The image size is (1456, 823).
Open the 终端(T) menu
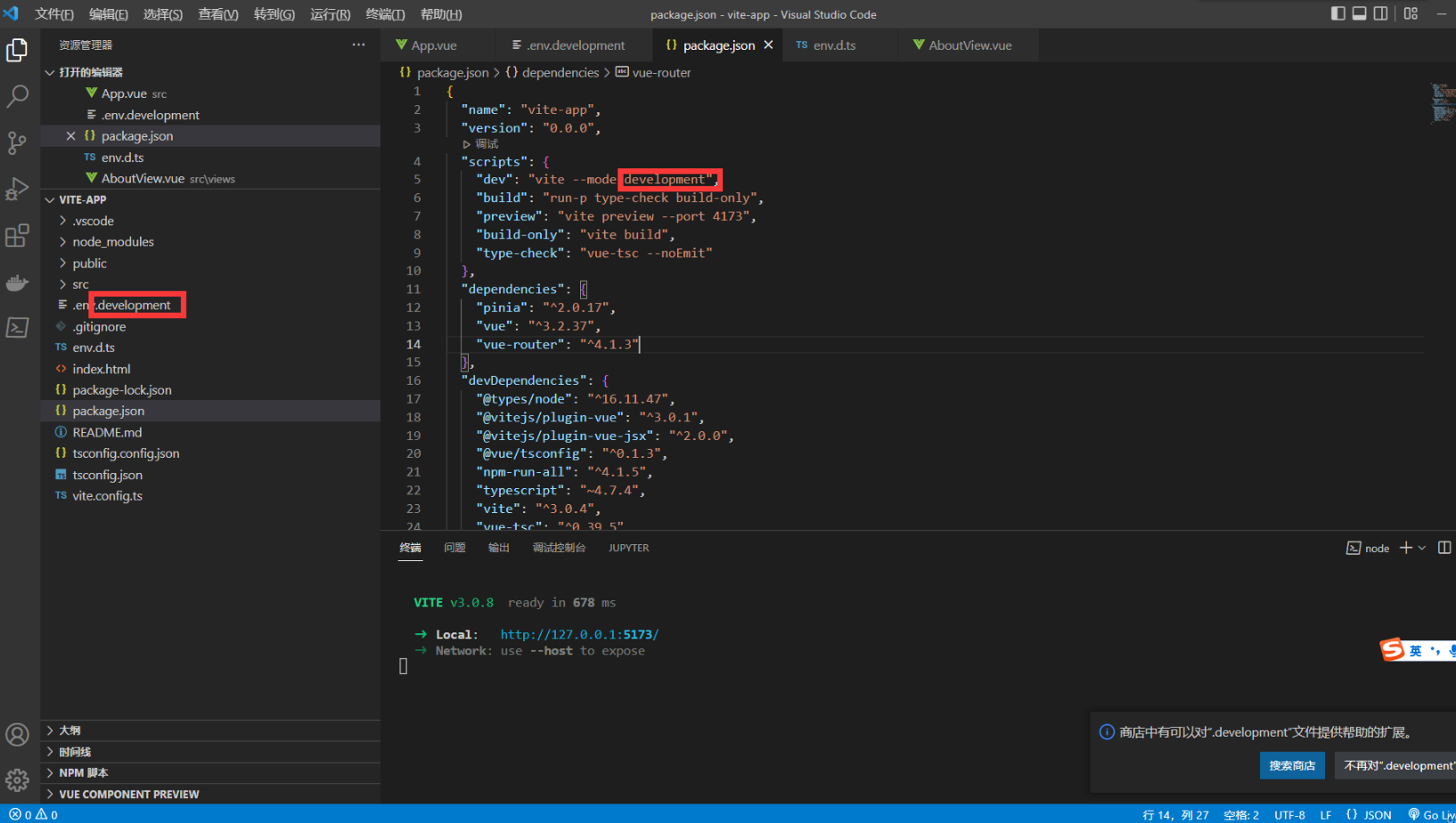point(385,14)
